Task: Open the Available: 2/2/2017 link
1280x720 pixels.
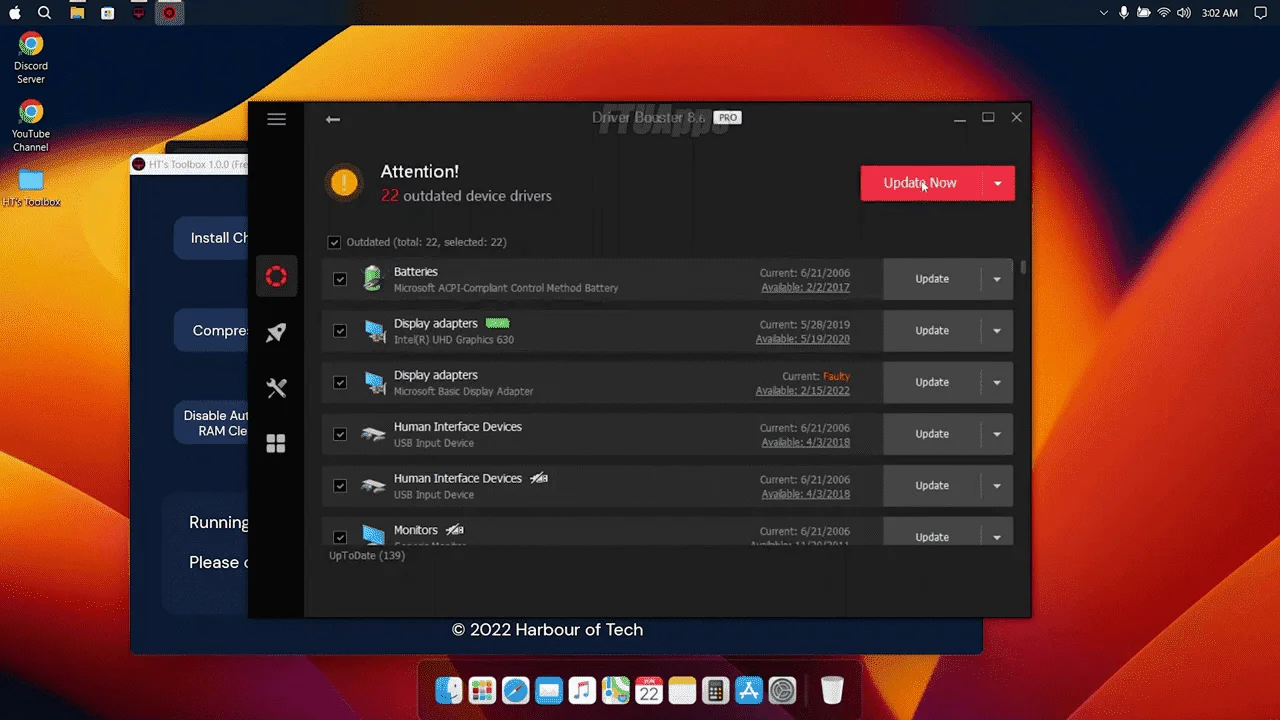Action: coord(805,288)
